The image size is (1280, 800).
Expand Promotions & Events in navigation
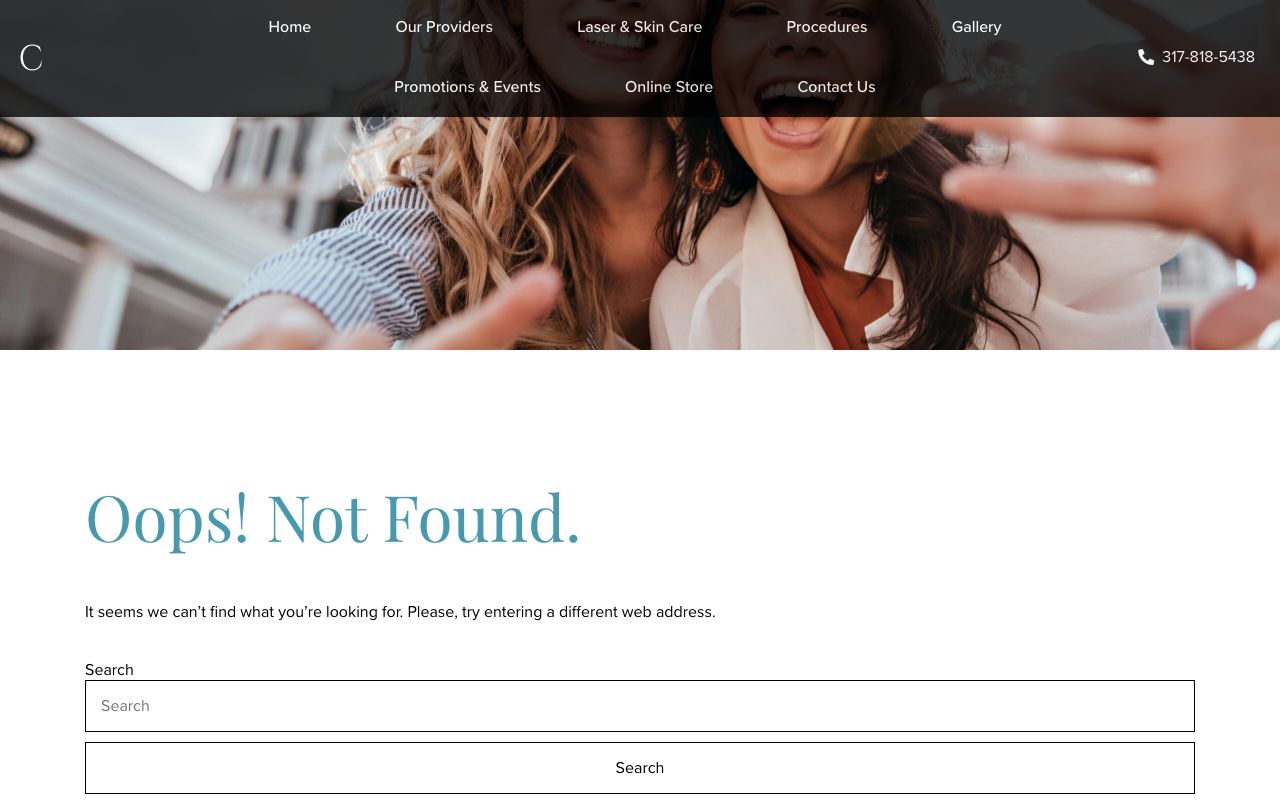click(467, 87)
